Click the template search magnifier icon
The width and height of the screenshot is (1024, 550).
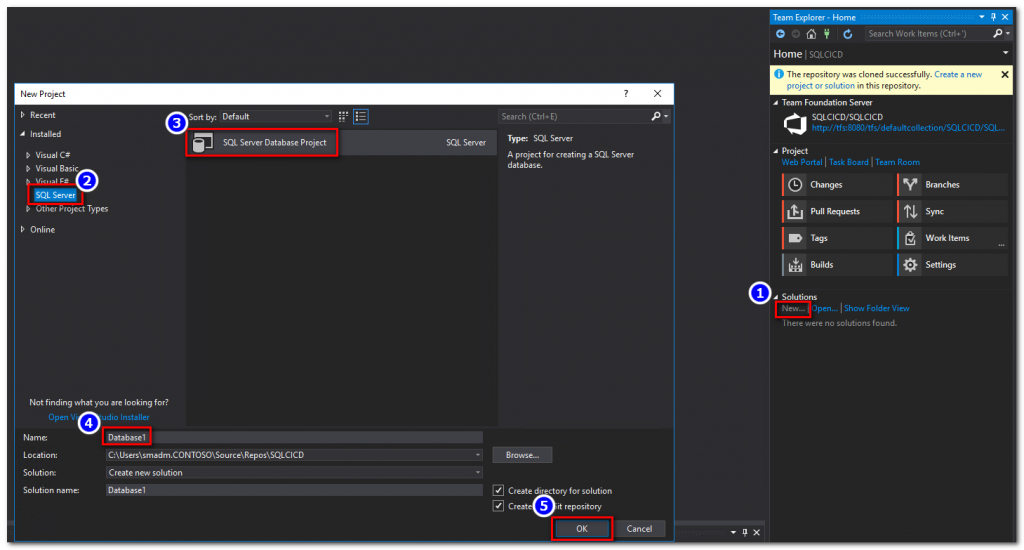pos(656,116)
